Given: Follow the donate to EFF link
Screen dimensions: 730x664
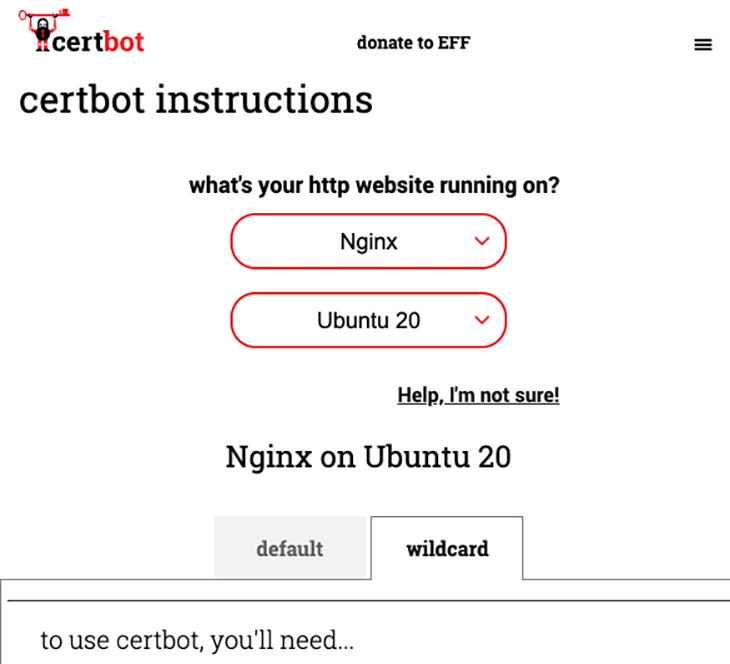Looking at the screenshot, I should point(413,43).
